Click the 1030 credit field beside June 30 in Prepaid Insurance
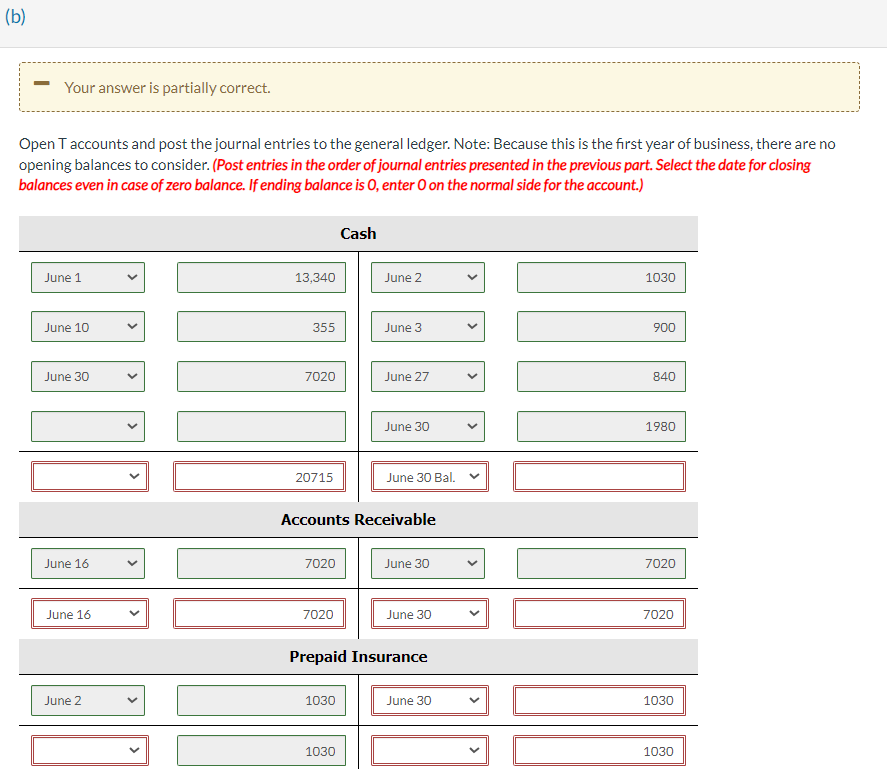Screen dimensions: 887x769 click(x=600, y=701)
